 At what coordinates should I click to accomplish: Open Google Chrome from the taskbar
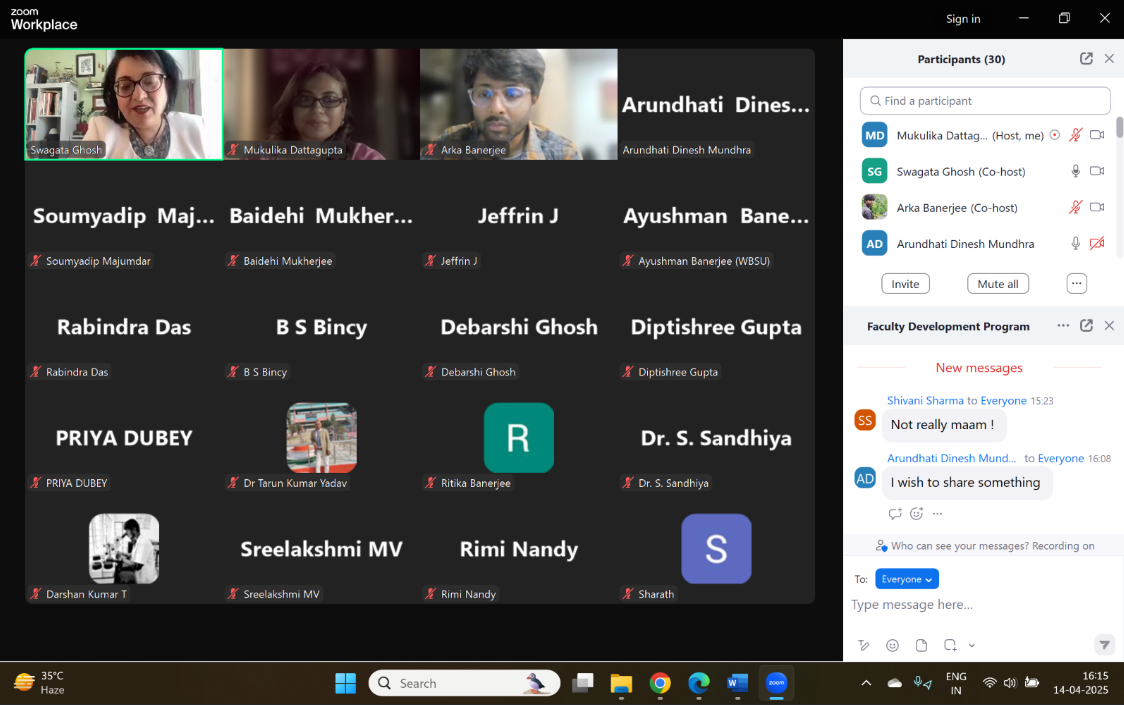(660, 683)
